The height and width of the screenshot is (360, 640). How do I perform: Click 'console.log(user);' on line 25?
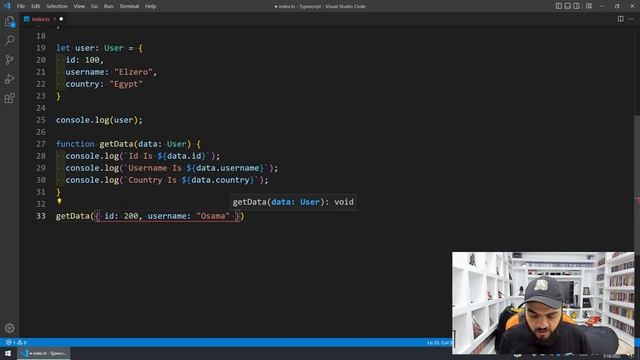99,120
